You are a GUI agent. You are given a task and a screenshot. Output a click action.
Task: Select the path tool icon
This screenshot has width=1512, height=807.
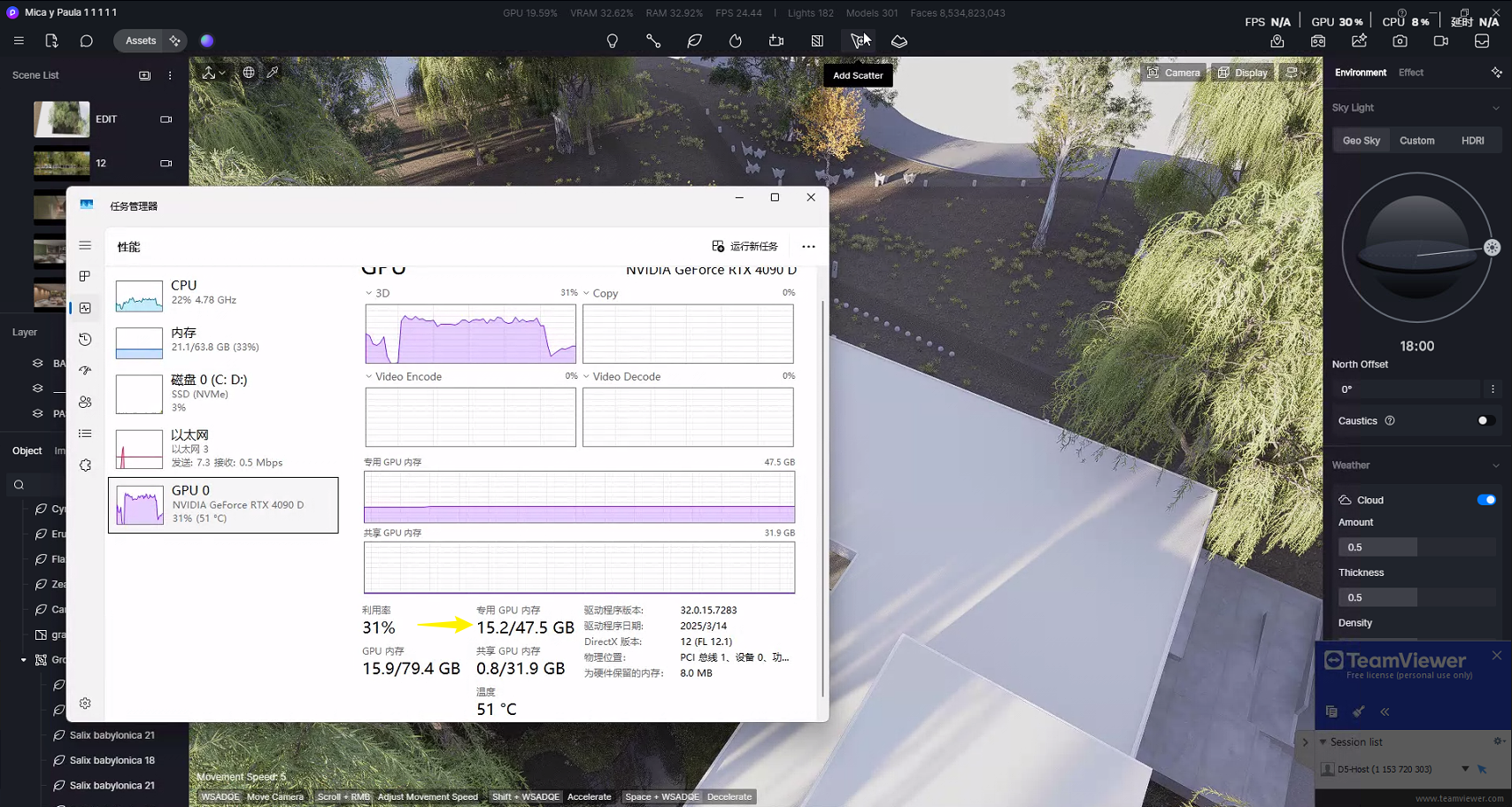(653, 41)
